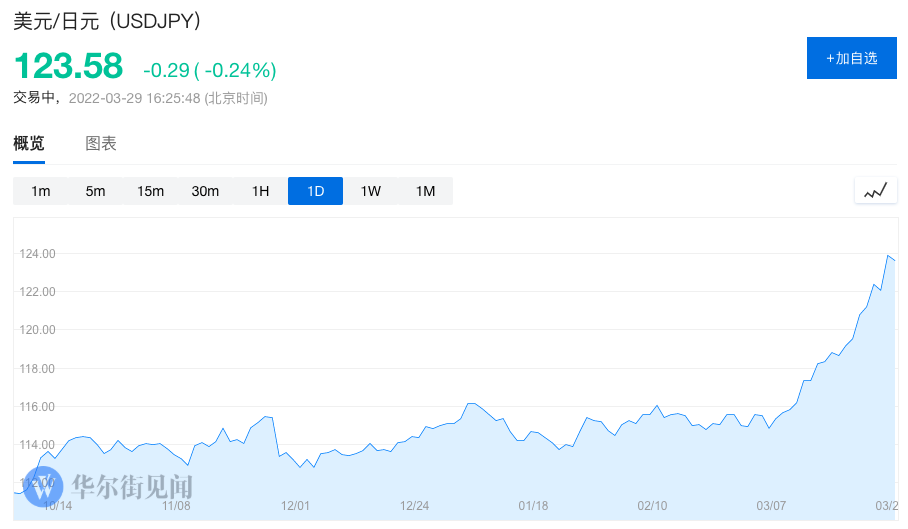The height and width of the screenshot is (529, 908).
Task: Select the active 1D timeframe
Action: click(316, 191)
